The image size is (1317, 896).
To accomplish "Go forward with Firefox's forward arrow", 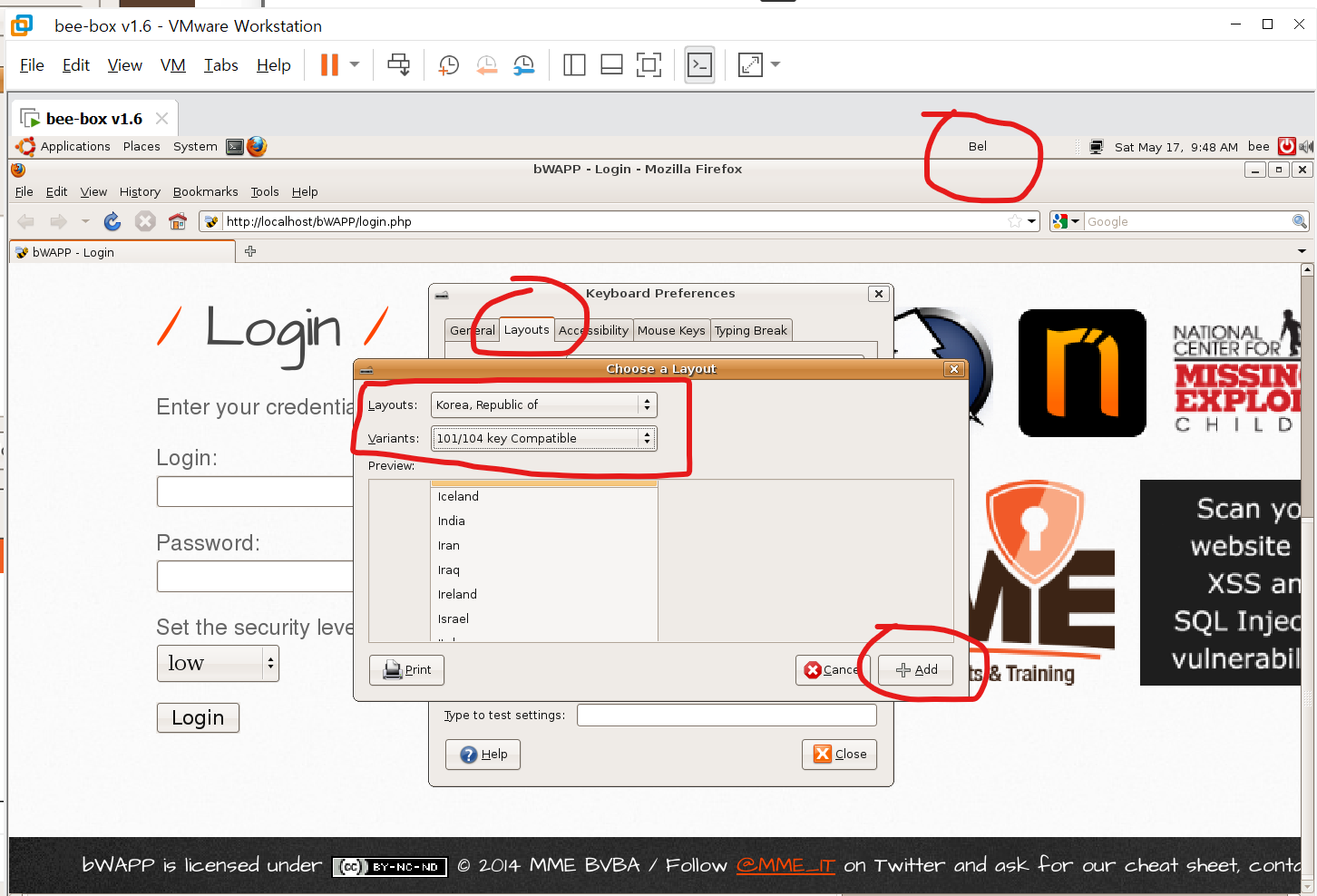I will [x=58, y=221].
